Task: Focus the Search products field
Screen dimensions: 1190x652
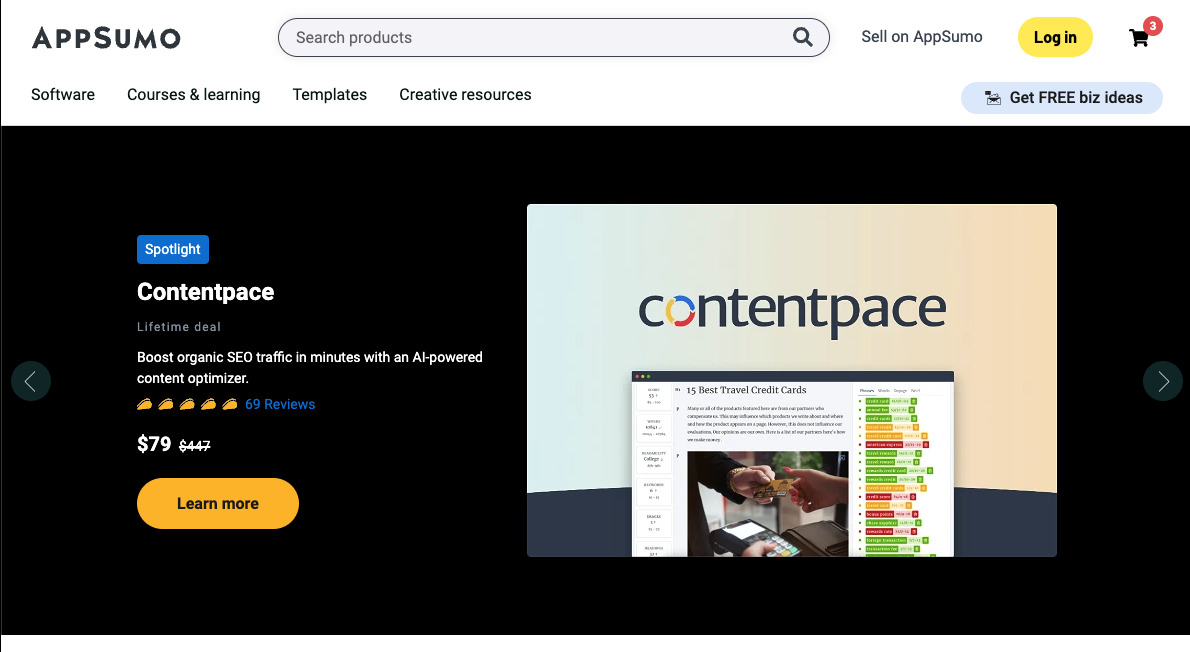Action: point(540,38)
